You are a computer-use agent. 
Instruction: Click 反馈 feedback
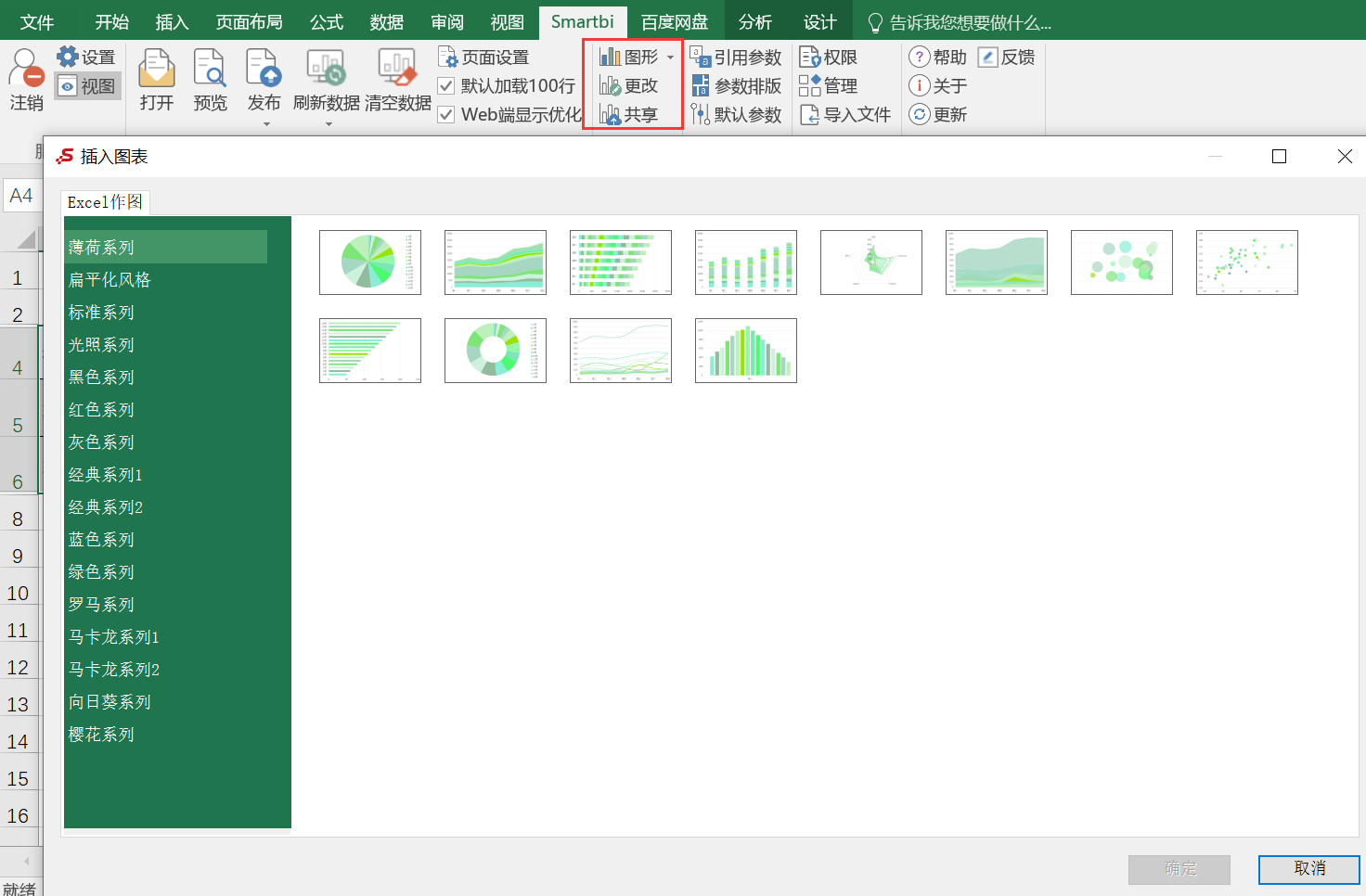(x=1006, y=58)
